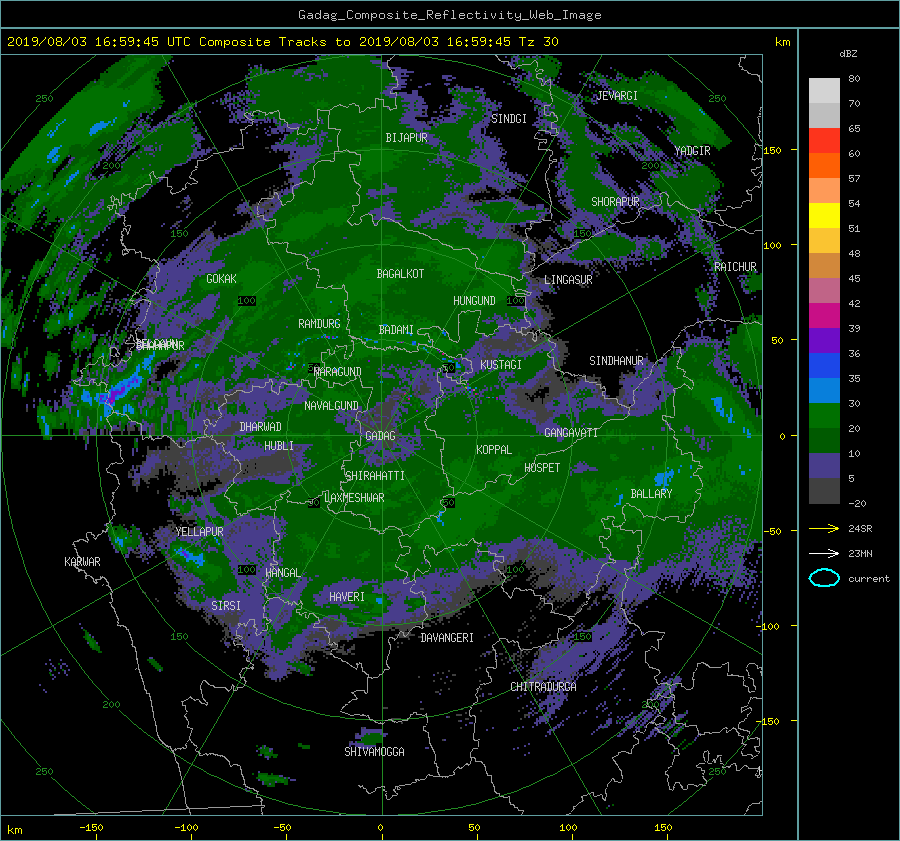Click the HUBLI city label
Screen dimensions: 900x841
[278, 445]
